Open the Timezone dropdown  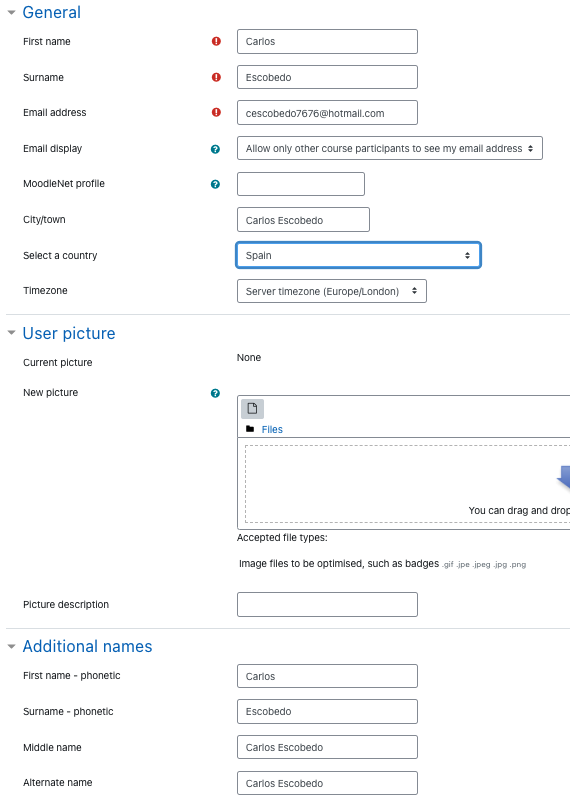coord(331,291)
